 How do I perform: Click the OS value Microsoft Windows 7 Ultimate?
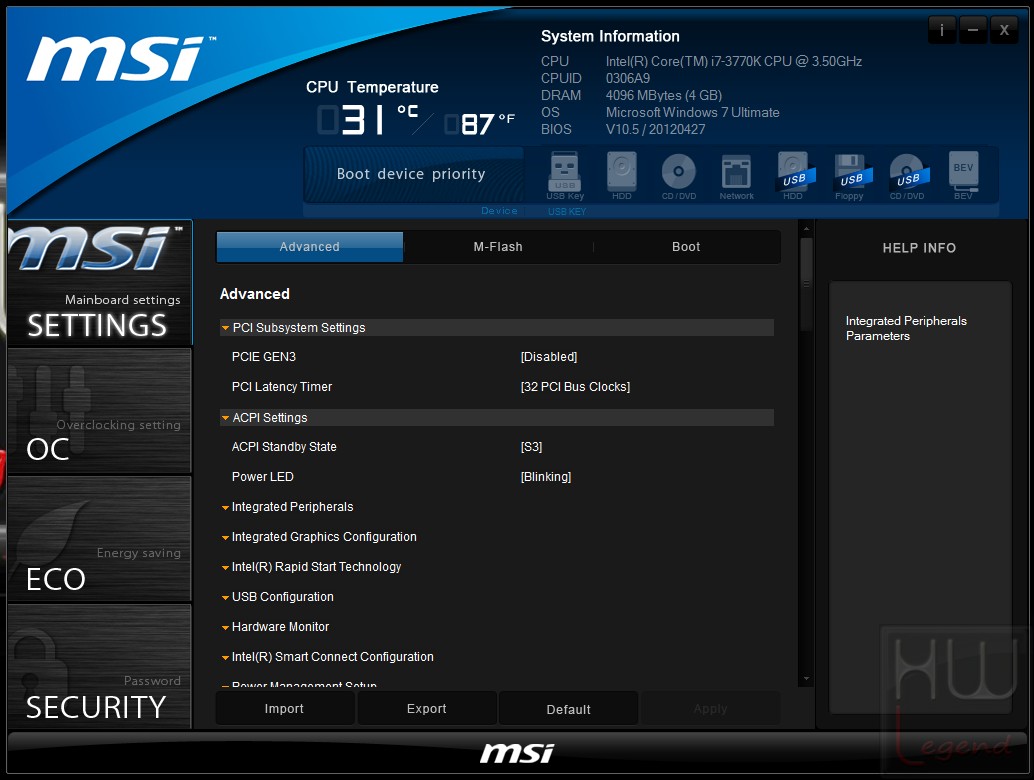pyautogui.click(x=692, y=113)
